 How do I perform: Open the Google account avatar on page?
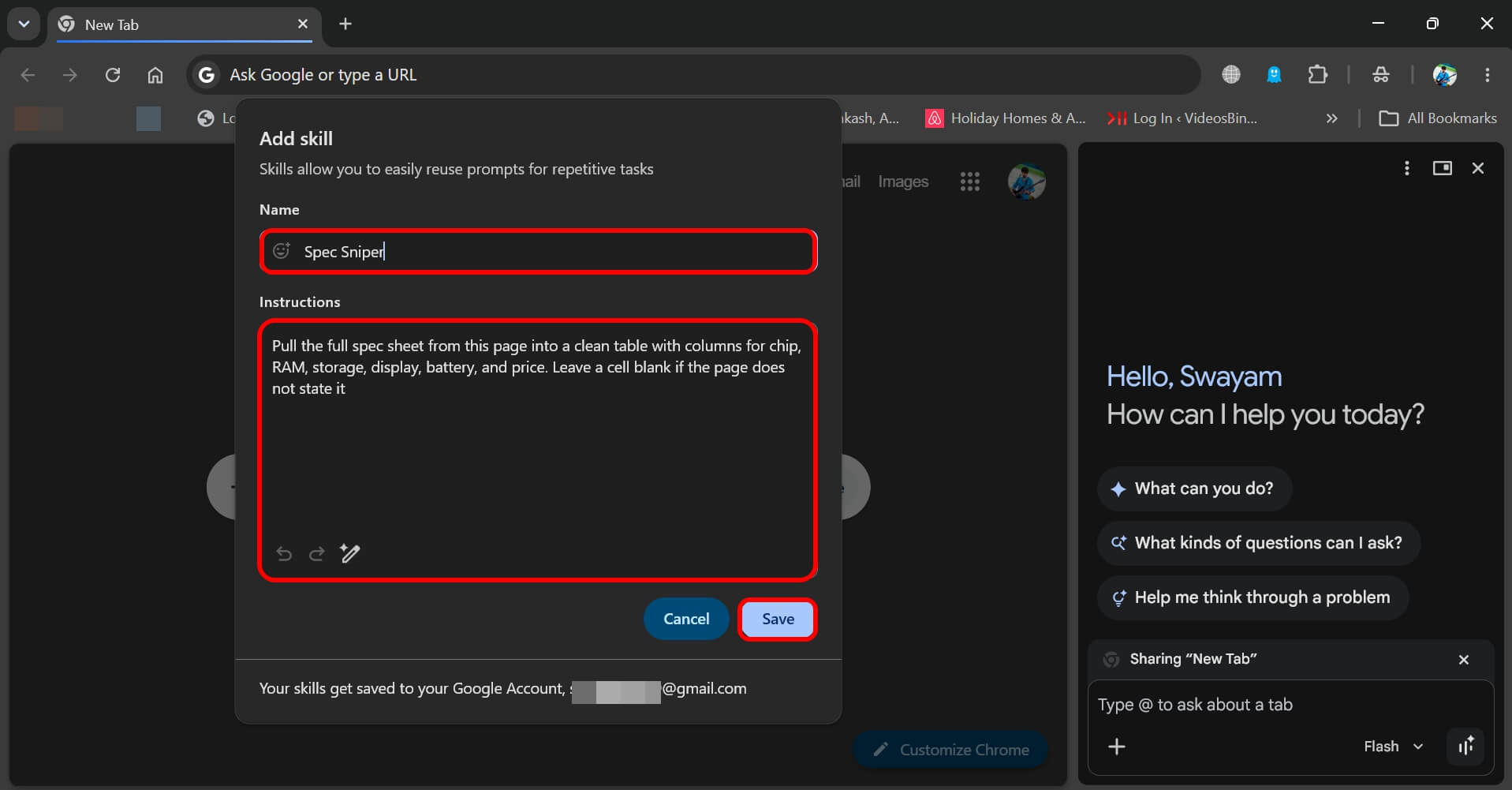pyautogui.click(x=1026, y=182)
